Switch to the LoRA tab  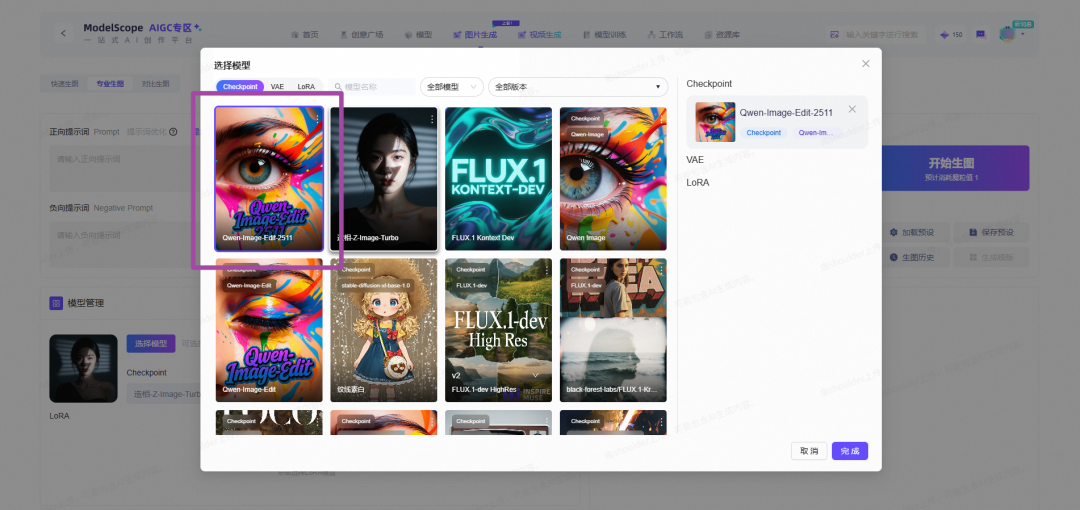point(306,87)
